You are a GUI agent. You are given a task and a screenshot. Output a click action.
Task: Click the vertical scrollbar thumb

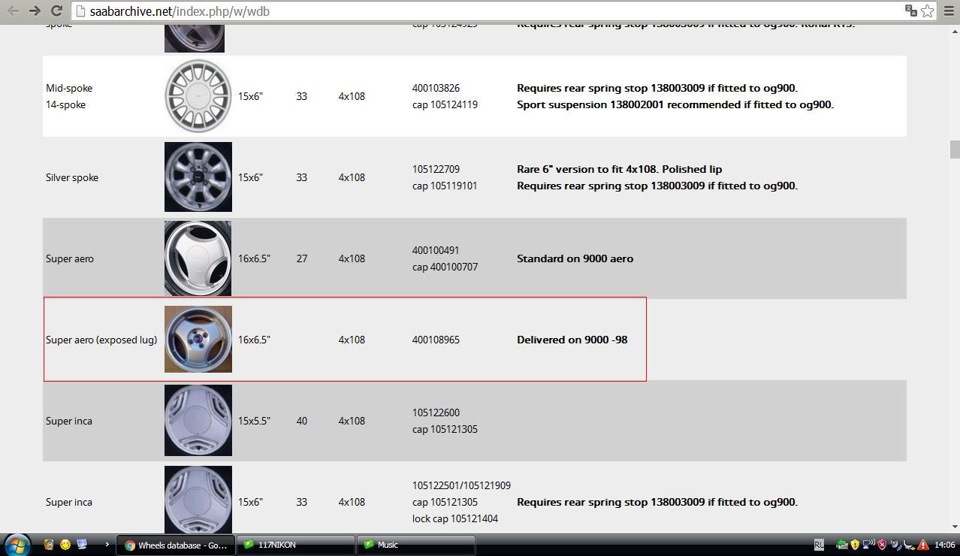pyautogui.click(x=954, y=149)
